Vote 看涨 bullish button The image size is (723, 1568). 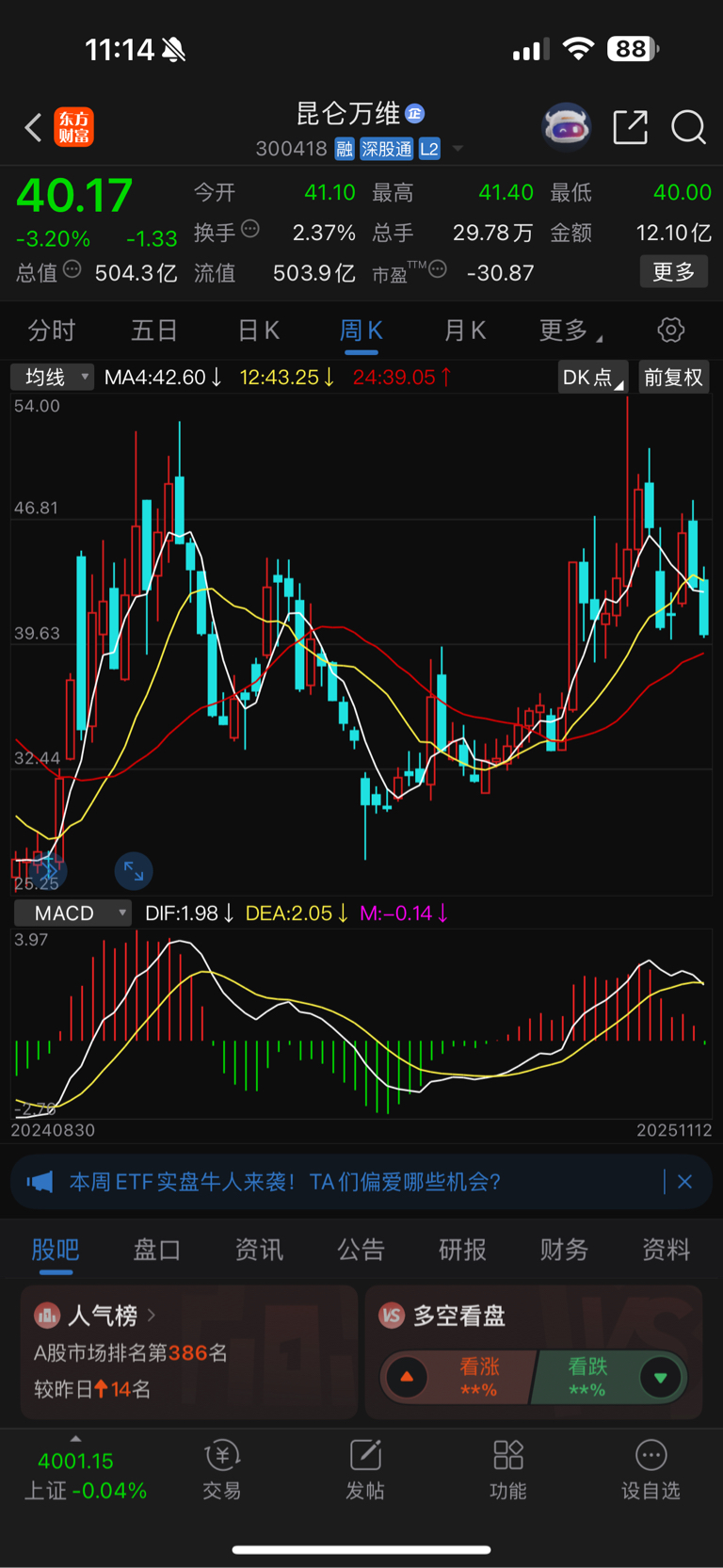tap(458, 1377)
